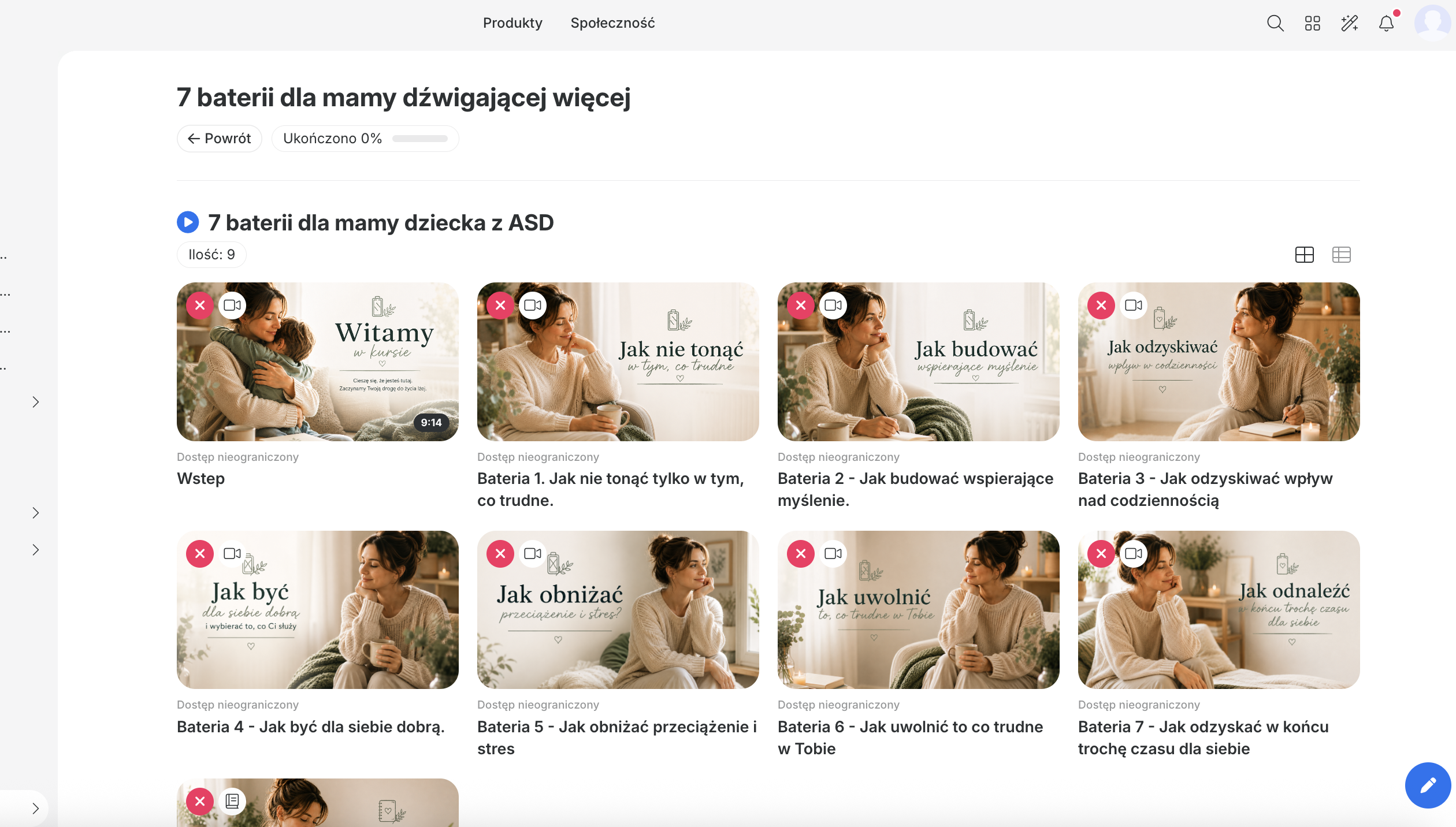Click the video icon on Bateria 4 card
The image size is (1456, 827).
pos(232,553)
